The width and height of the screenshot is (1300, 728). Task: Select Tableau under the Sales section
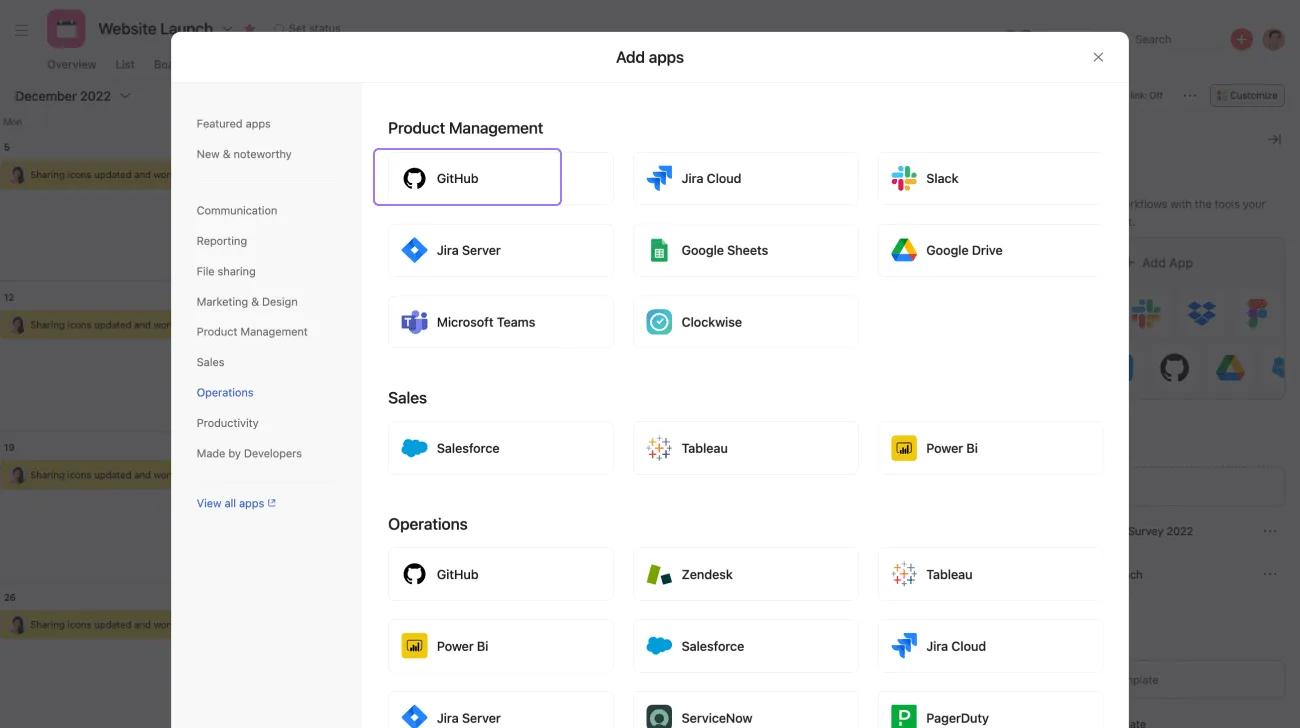[745, 447]
